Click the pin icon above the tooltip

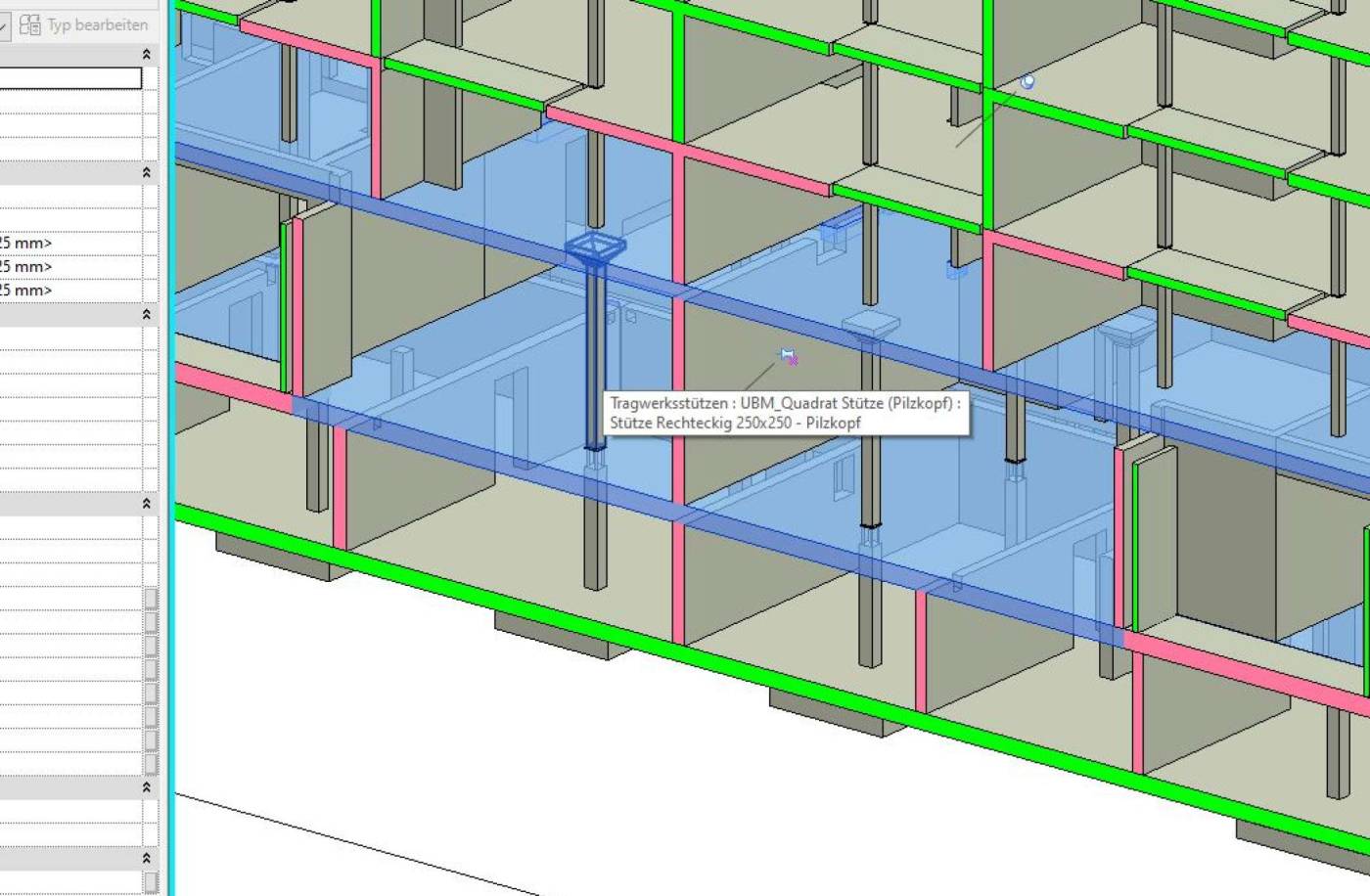[x=788, y=357]
